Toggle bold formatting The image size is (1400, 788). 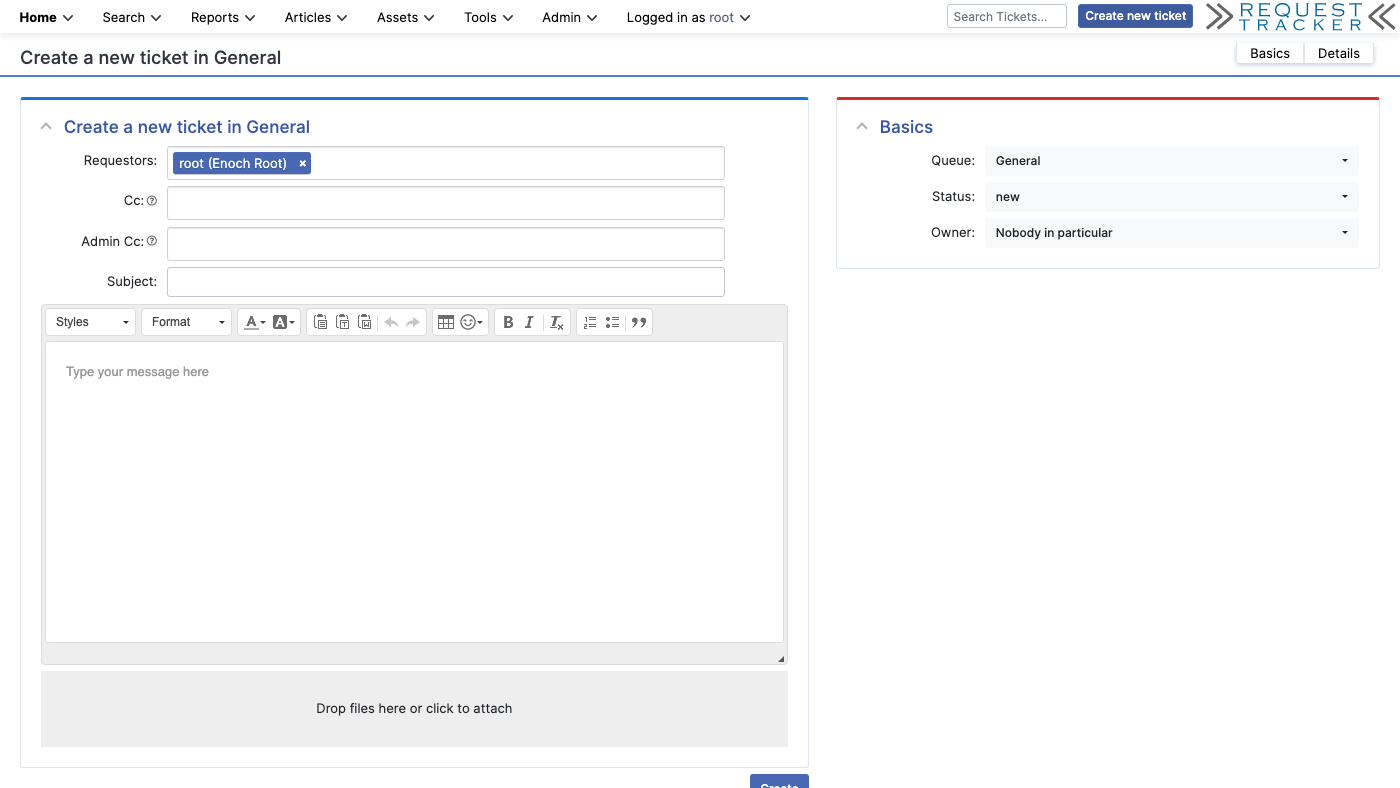pos(508,322)
